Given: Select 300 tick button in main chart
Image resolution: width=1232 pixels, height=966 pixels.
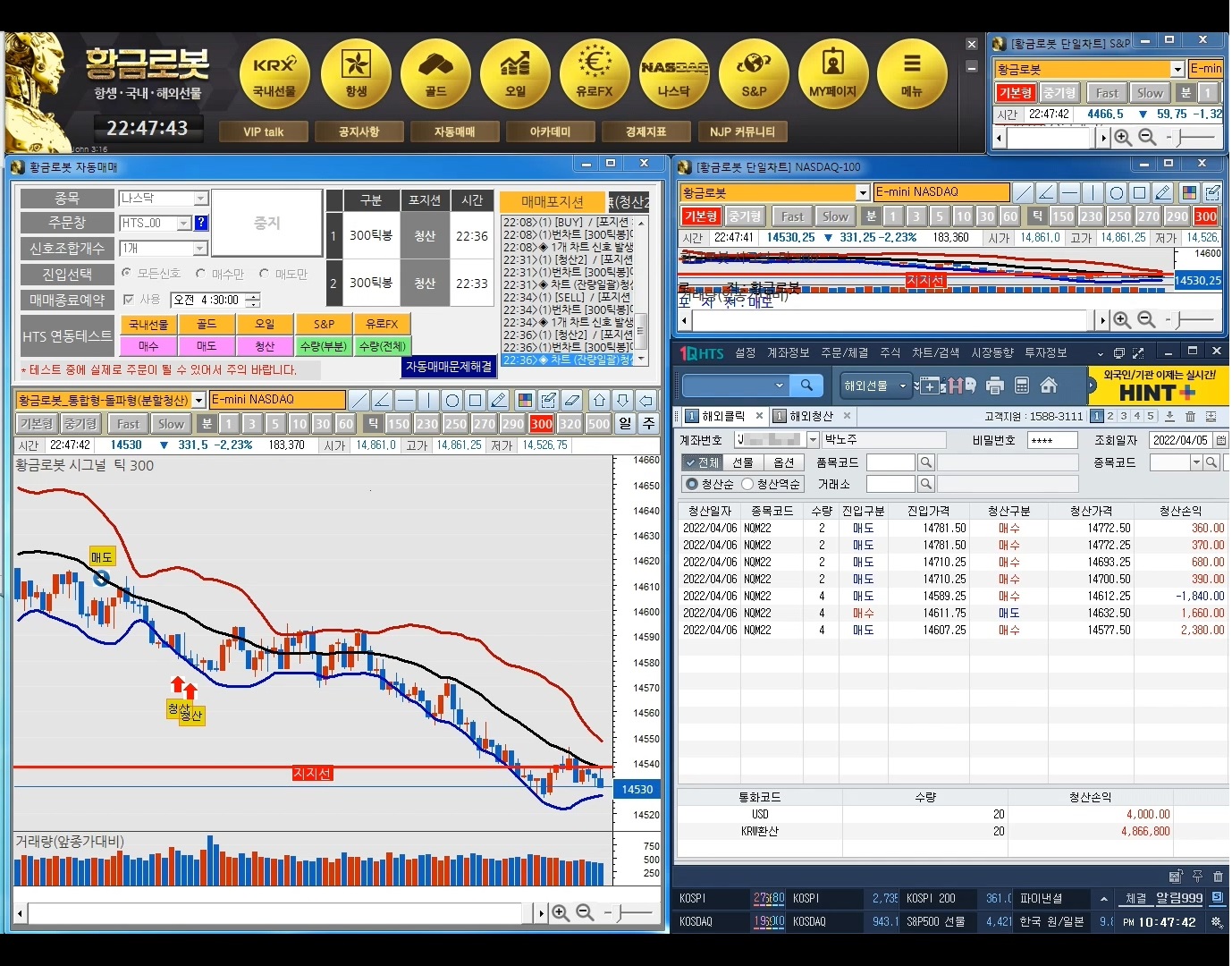Looking at the screenshot, I should (541, 424).
